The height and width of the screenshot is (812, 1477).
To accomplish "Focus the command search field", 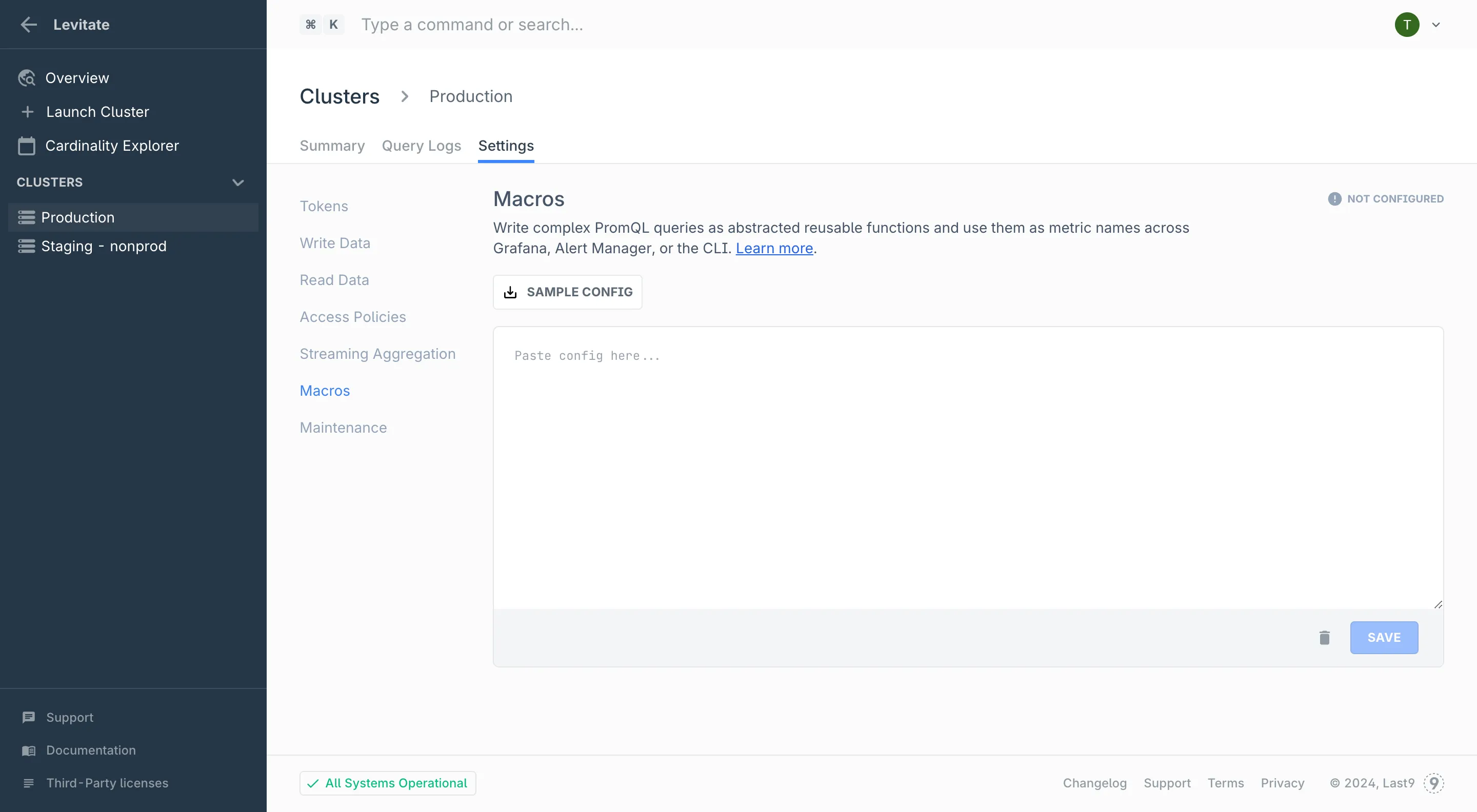I will [x=471, y=25].
